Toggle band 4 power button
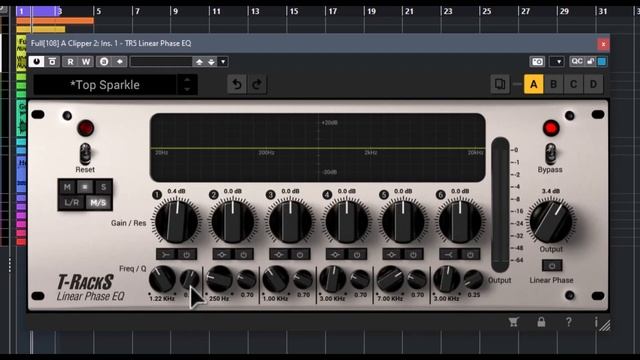Screen dimensions: 640x360 pyautogui.click(x=357, y=255)
